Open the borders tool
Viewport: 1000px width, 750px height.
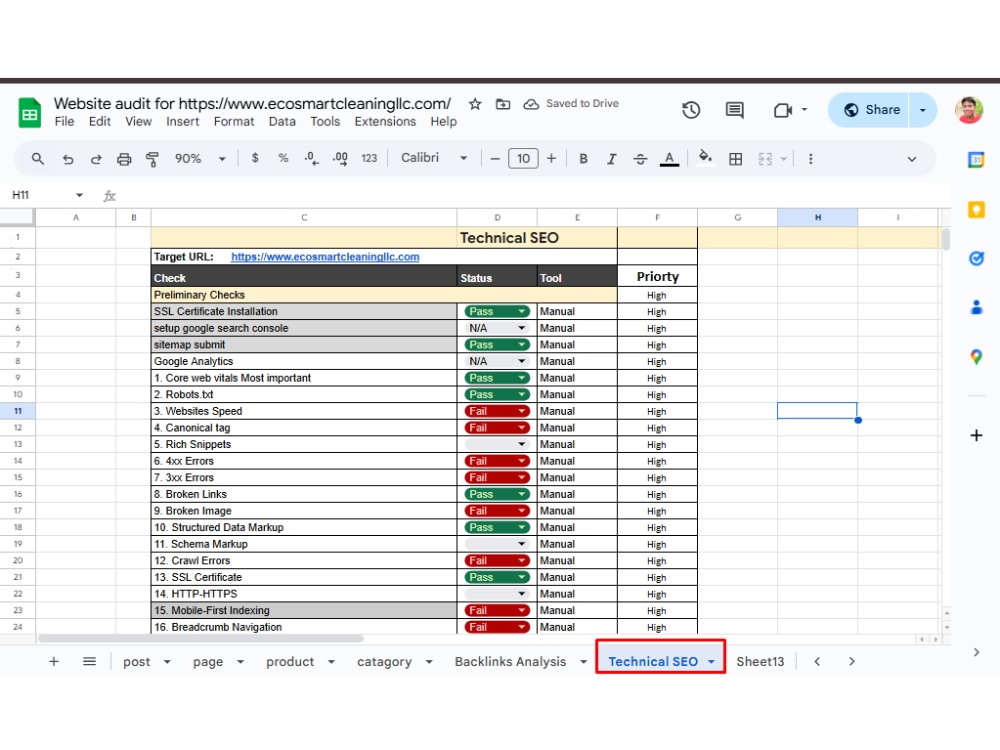pos(735,159)
